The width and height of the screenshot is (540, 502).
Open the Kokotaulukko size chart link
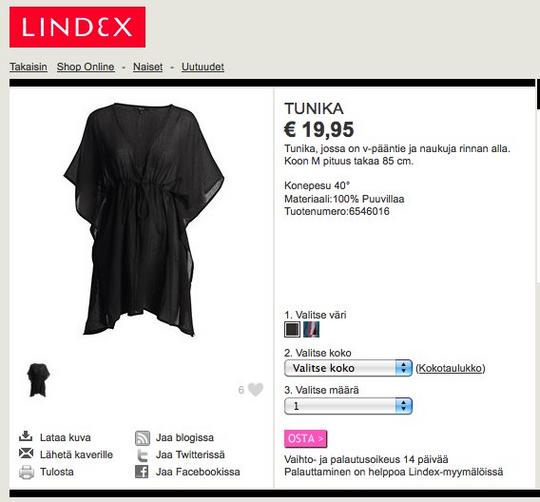coord(450,368)
